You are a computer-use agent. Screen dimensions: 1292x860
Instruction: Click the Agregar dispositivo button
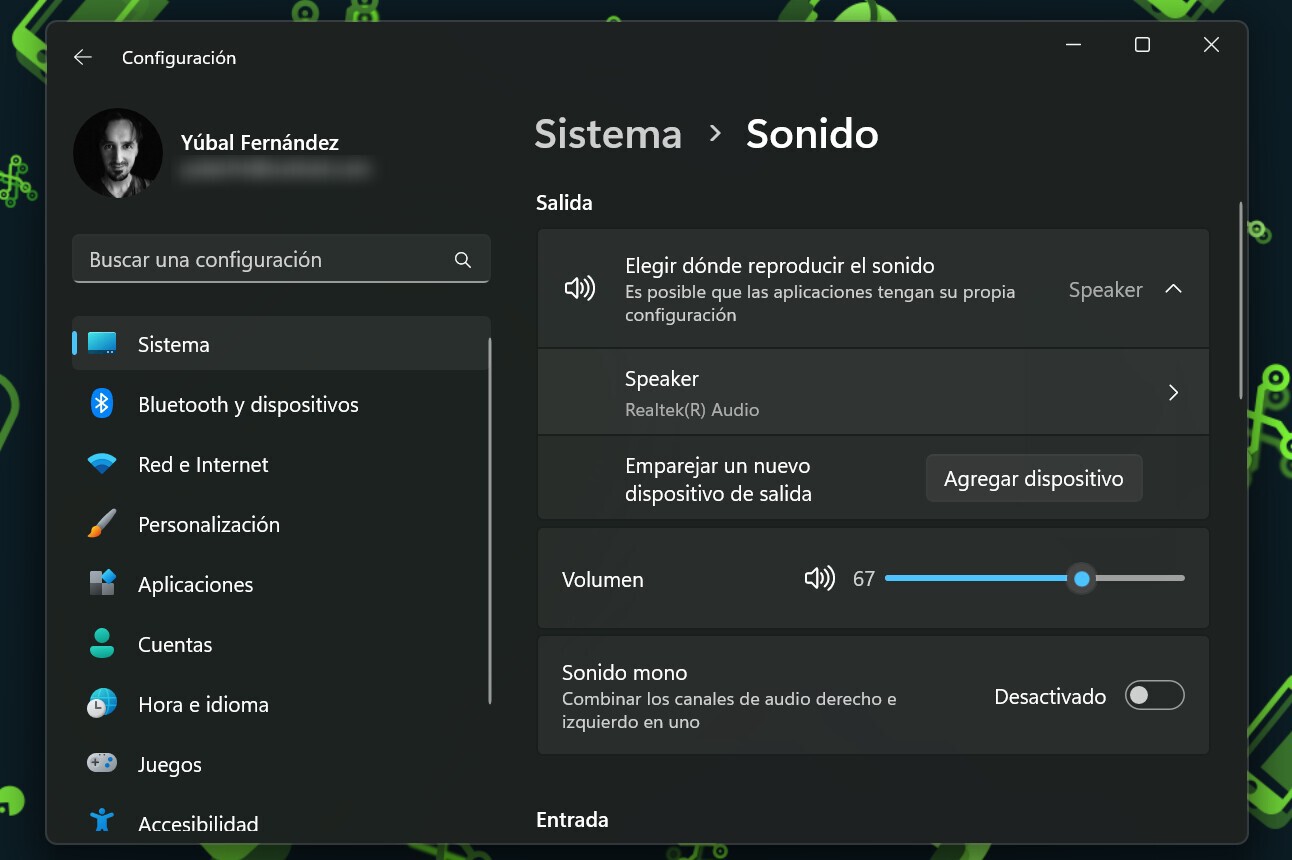click(x=1033, y=478)
